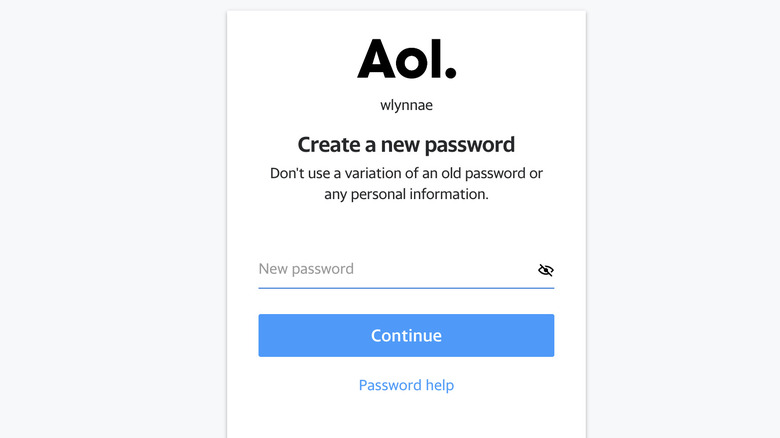The width and height of the screenshot is (780, 438).
Task: Click the white card space left of the Aol logo
Action: [290, 59]
